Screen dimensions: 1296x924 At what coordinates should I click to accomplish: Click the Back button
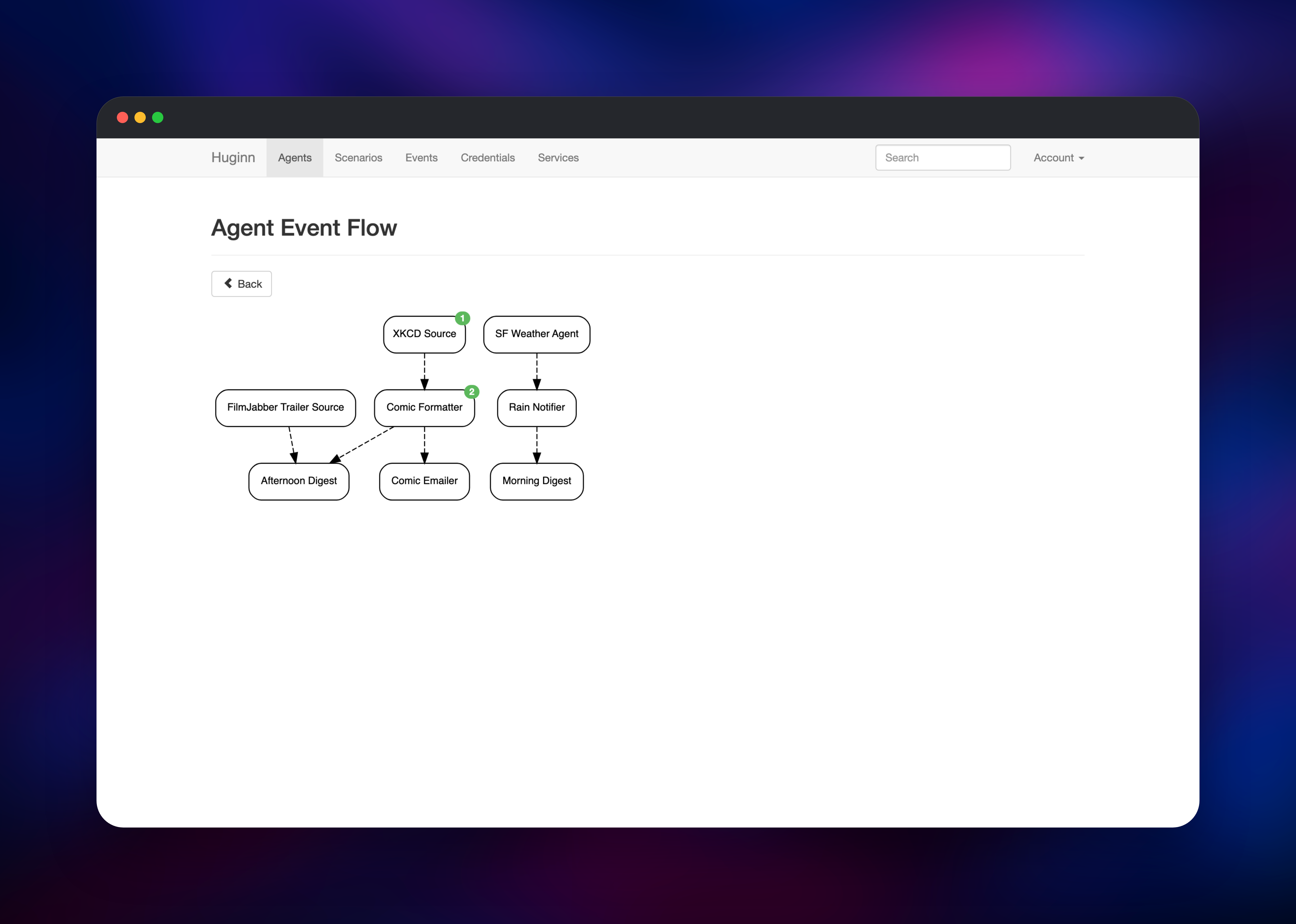(241, 284)
